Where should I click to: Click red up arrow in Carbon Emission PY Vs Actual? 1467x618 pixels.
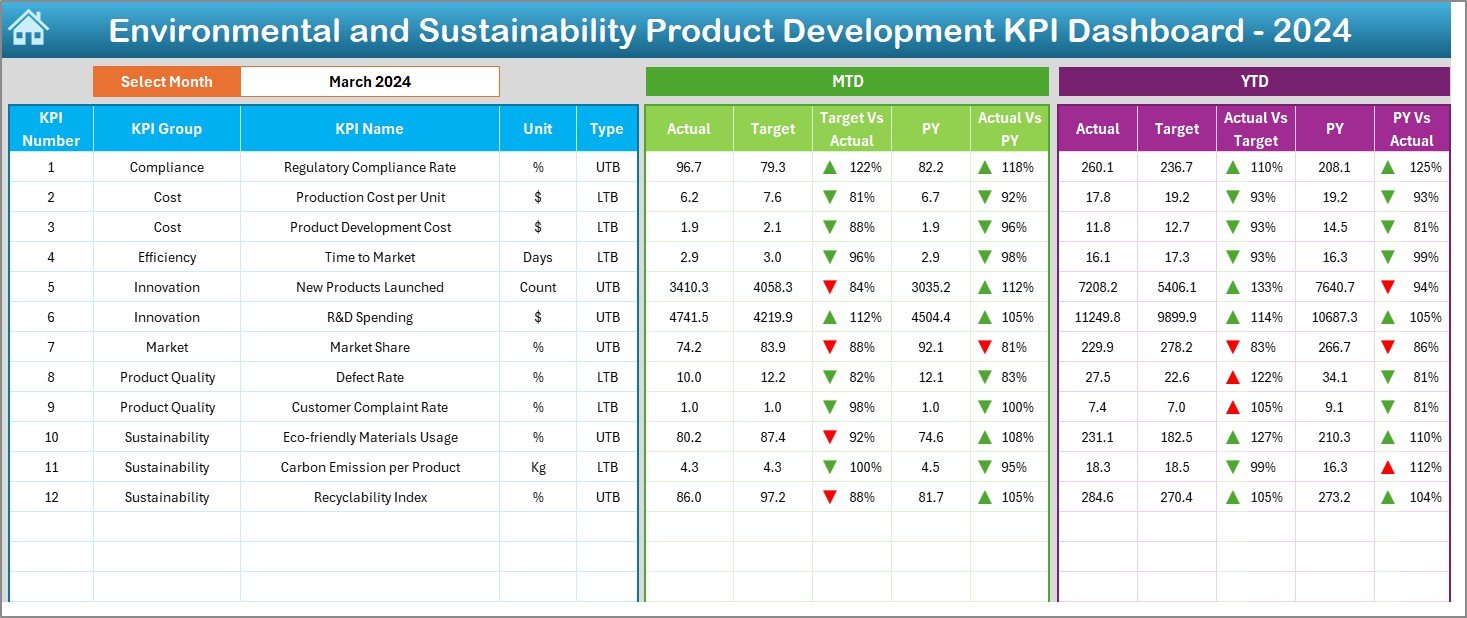click(x=1388, y=467)
